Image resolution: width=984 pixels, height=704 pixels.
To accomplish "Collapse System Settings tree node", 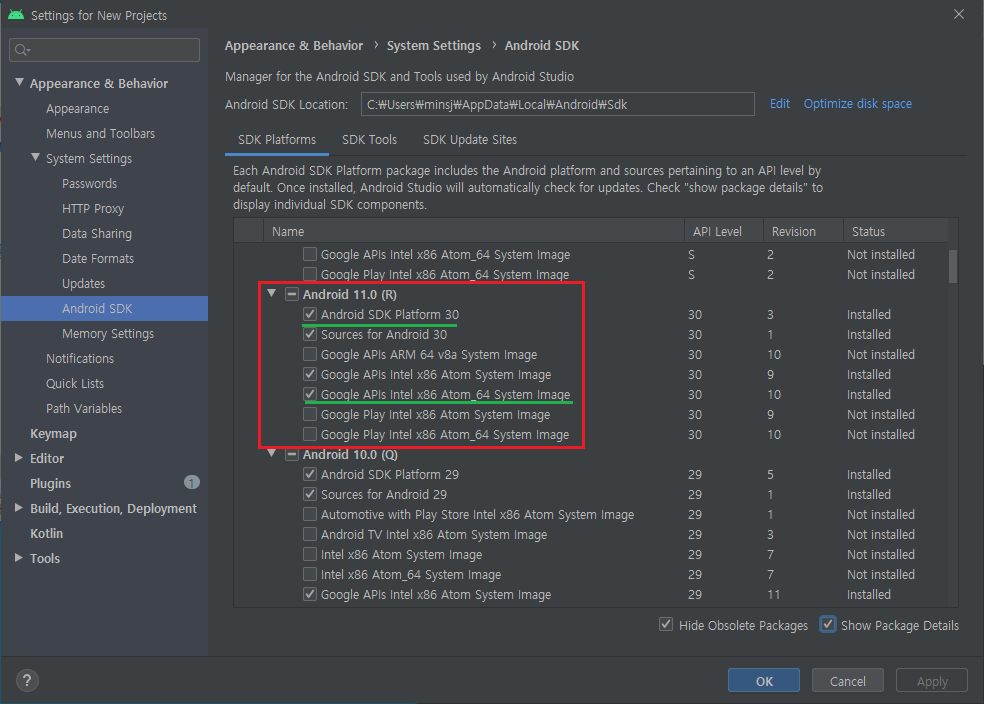I will coord(36,157).
